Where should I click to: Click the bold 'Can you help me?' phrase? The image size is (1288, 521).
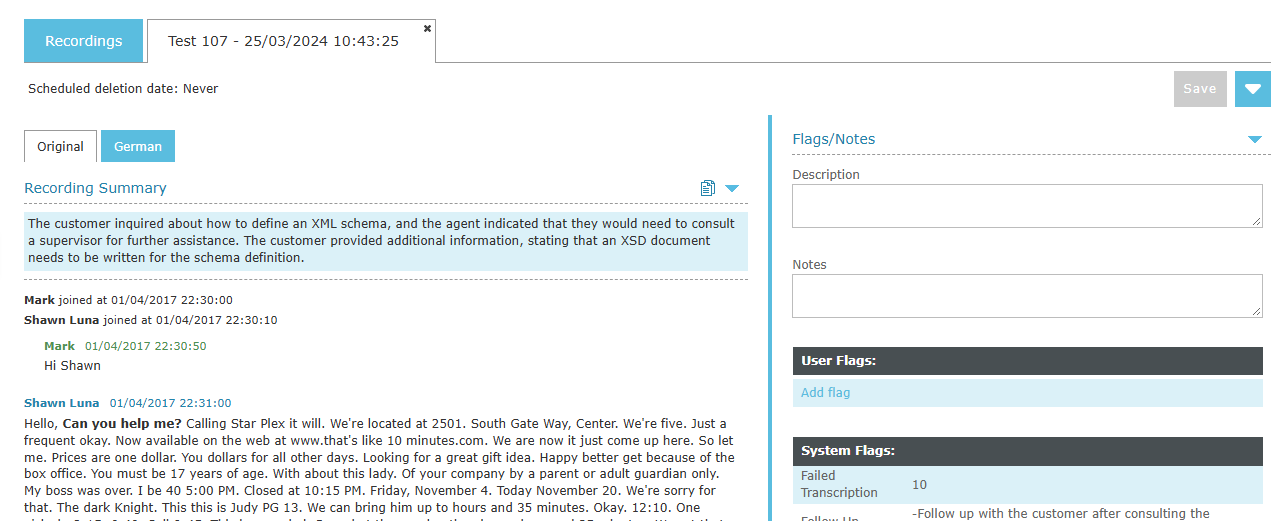tap(122, 424)
